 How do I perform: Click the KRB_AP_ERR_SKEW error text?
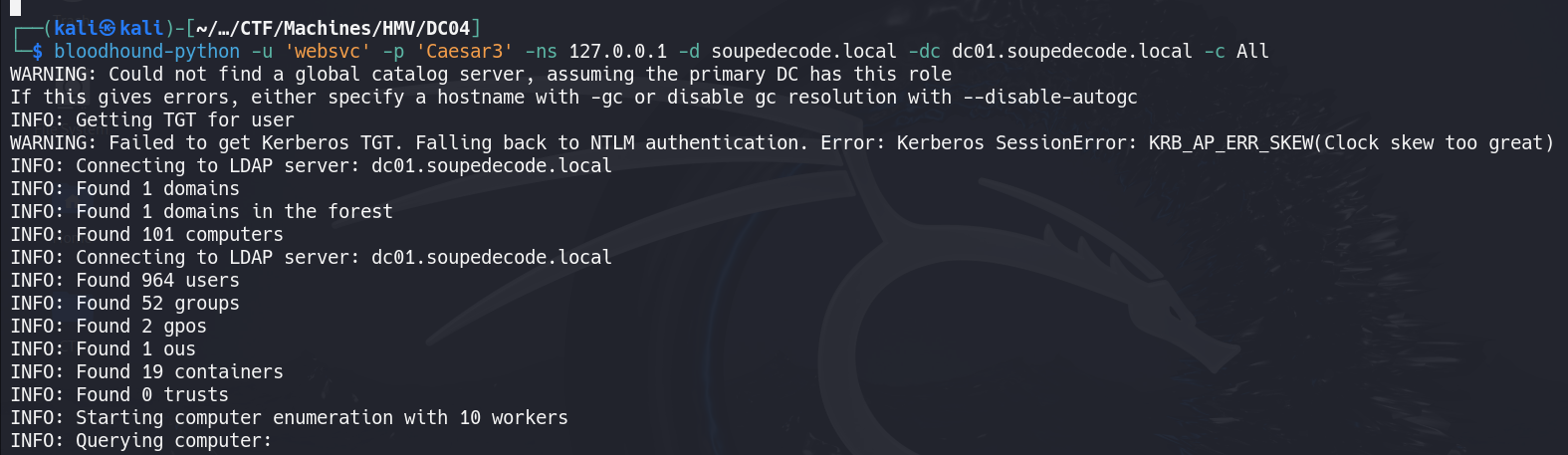pos(1232,142)
